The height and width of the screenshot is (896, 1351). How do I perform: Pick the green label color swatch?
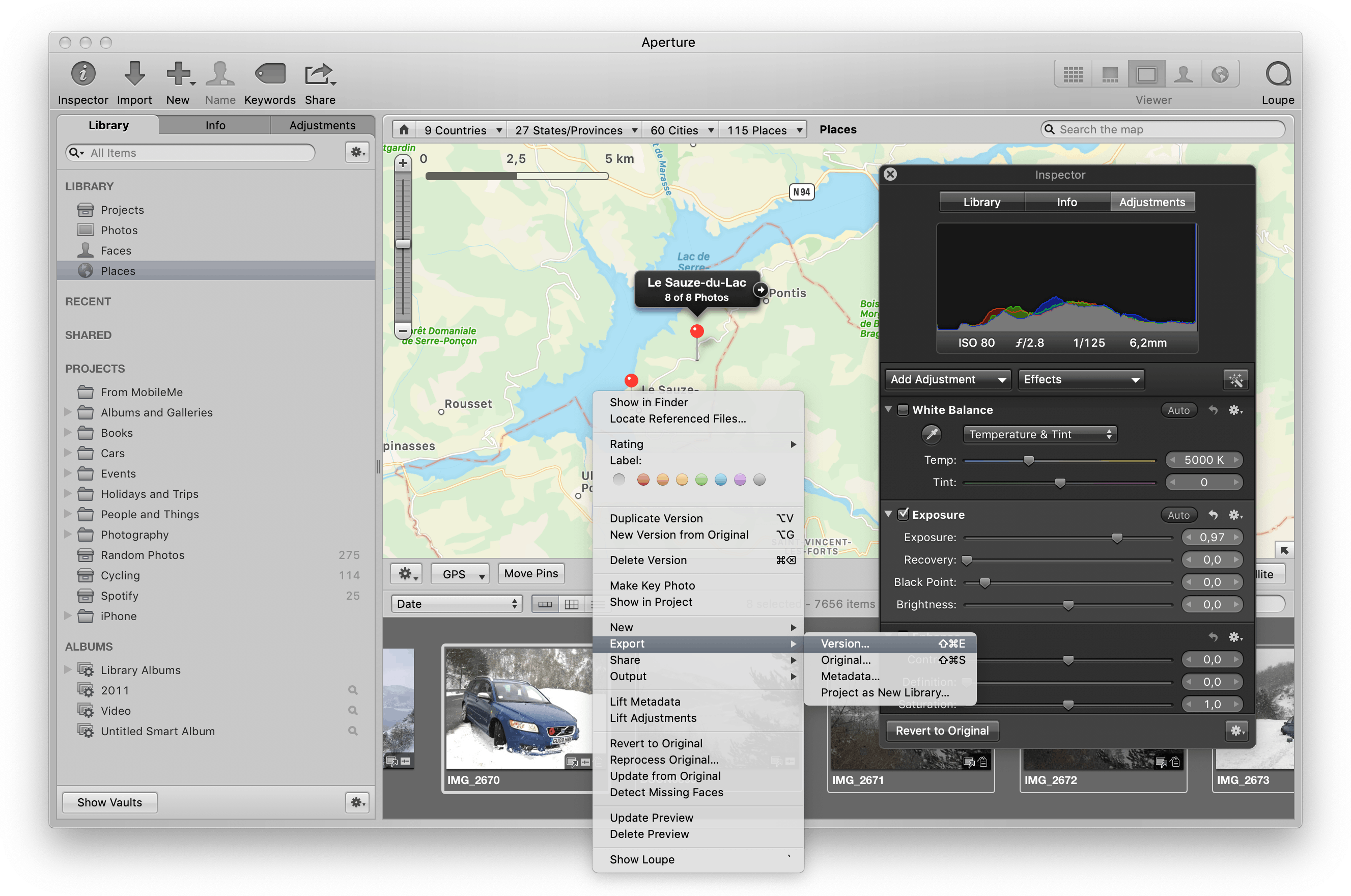pos(701,480)
